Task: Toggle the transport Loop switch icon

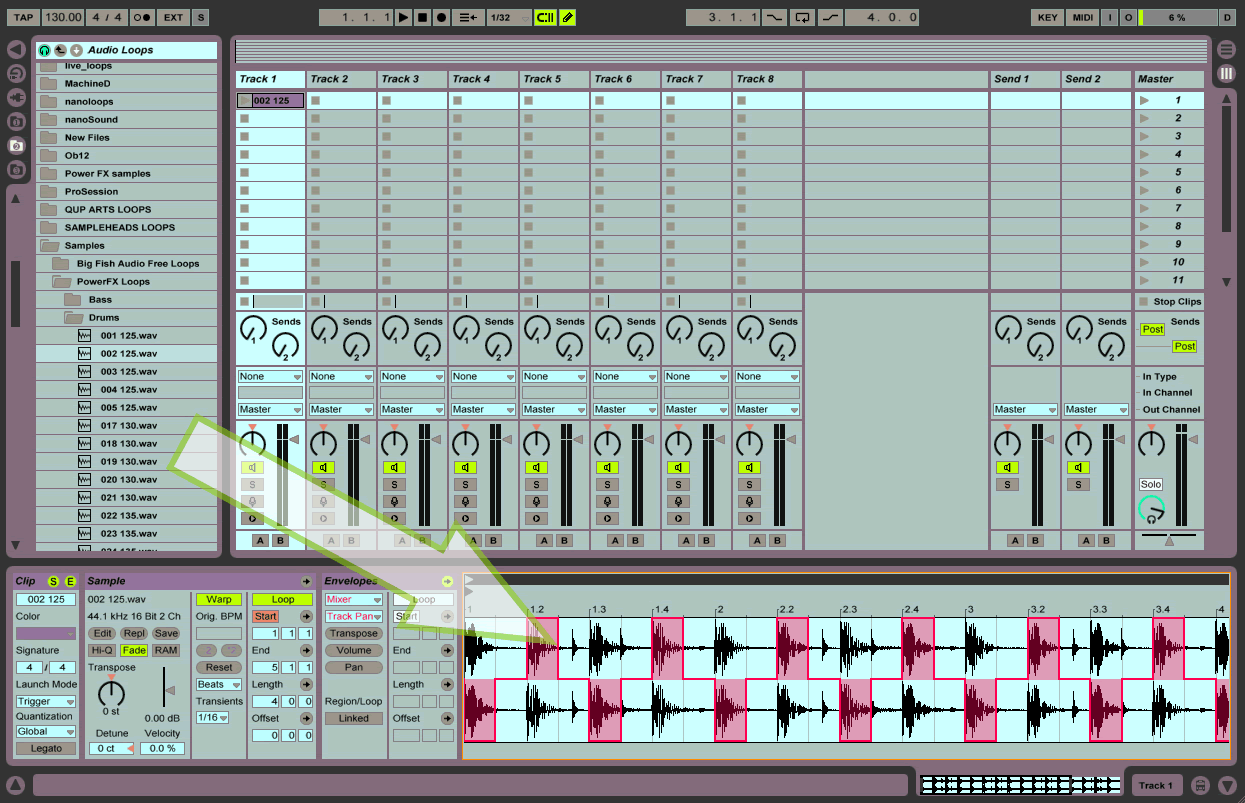Action: [801, 17]
